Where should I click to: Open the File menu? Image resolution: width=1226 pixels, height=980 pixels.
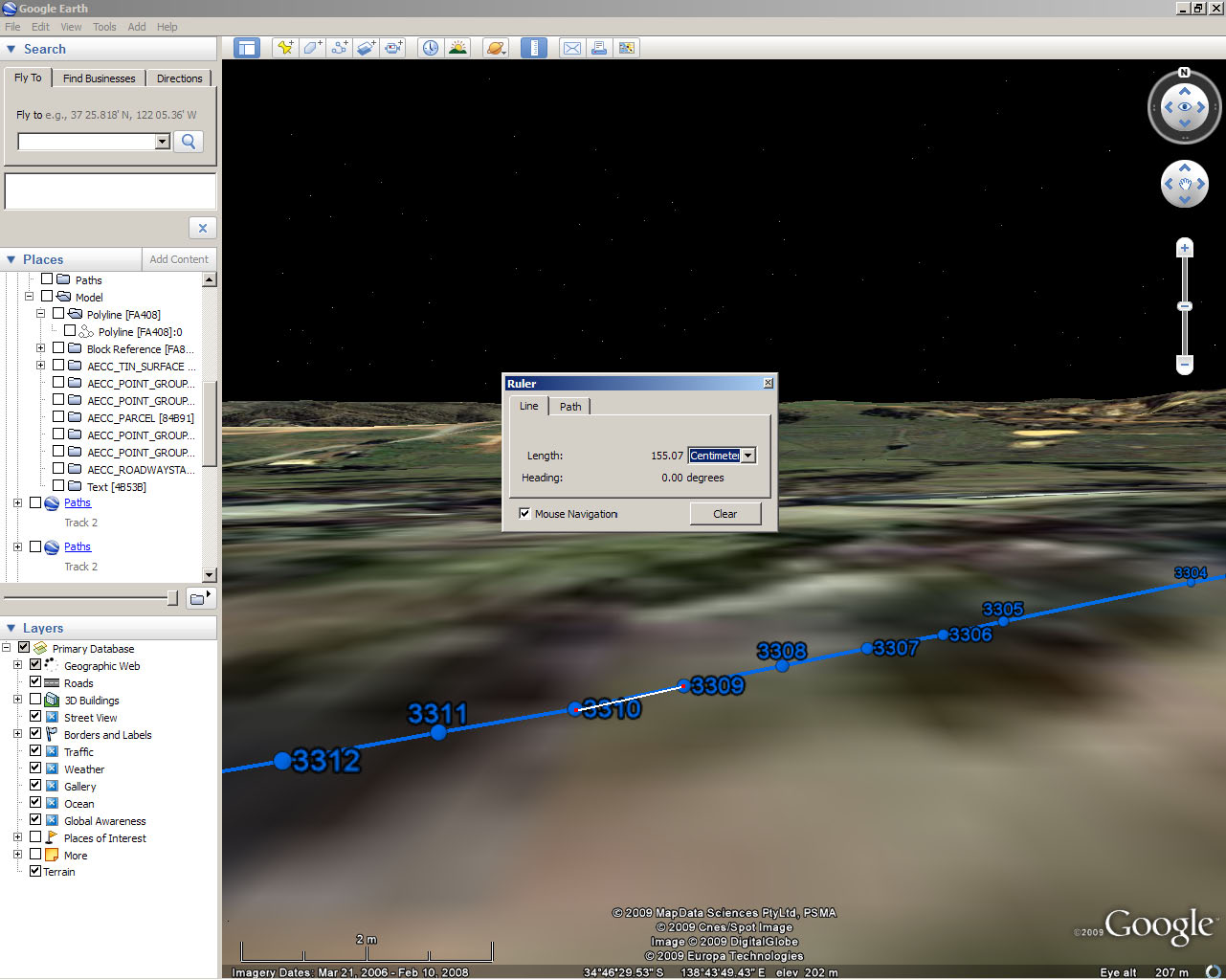[x=12, y=27]
